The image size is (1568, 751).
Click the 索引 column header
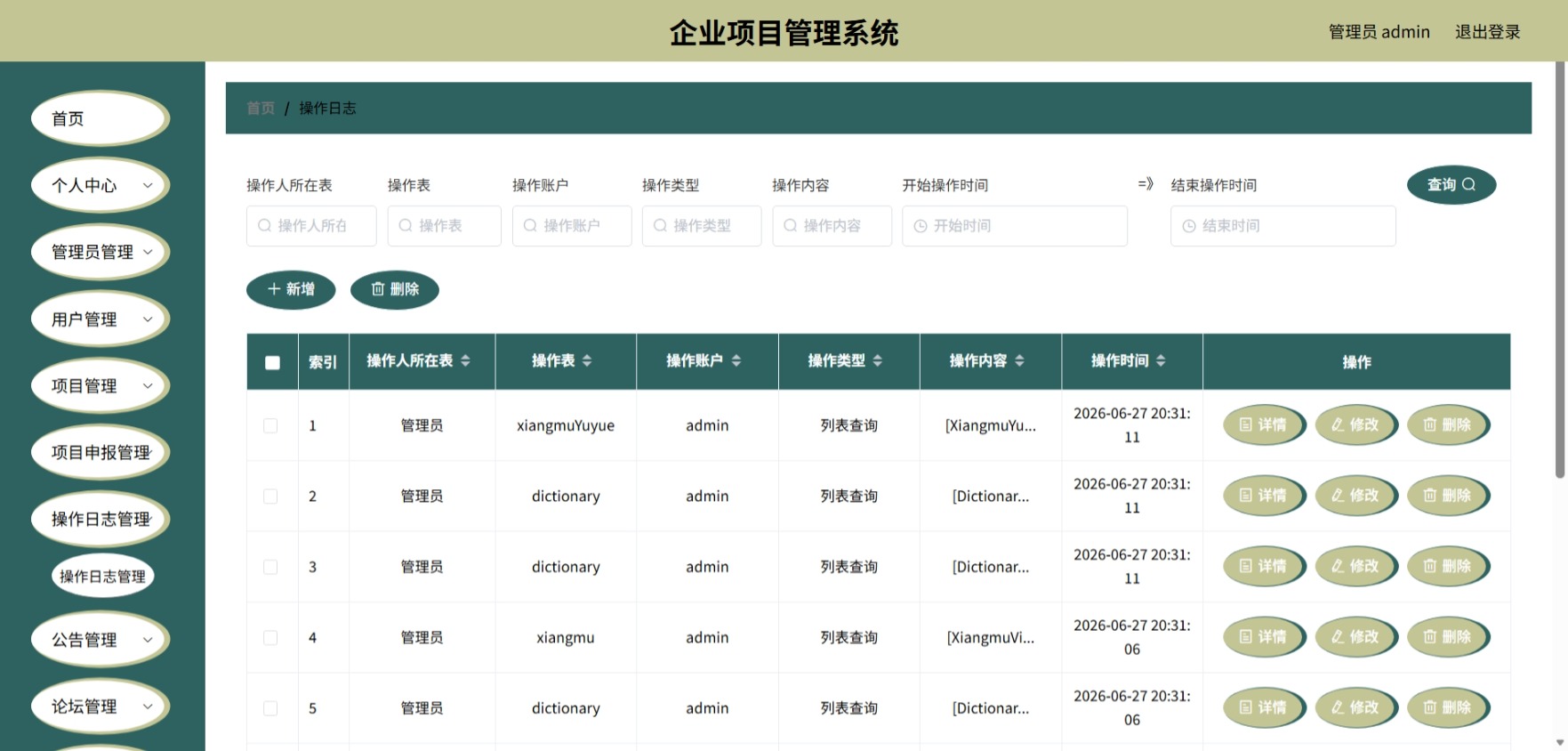coord(323,362)
